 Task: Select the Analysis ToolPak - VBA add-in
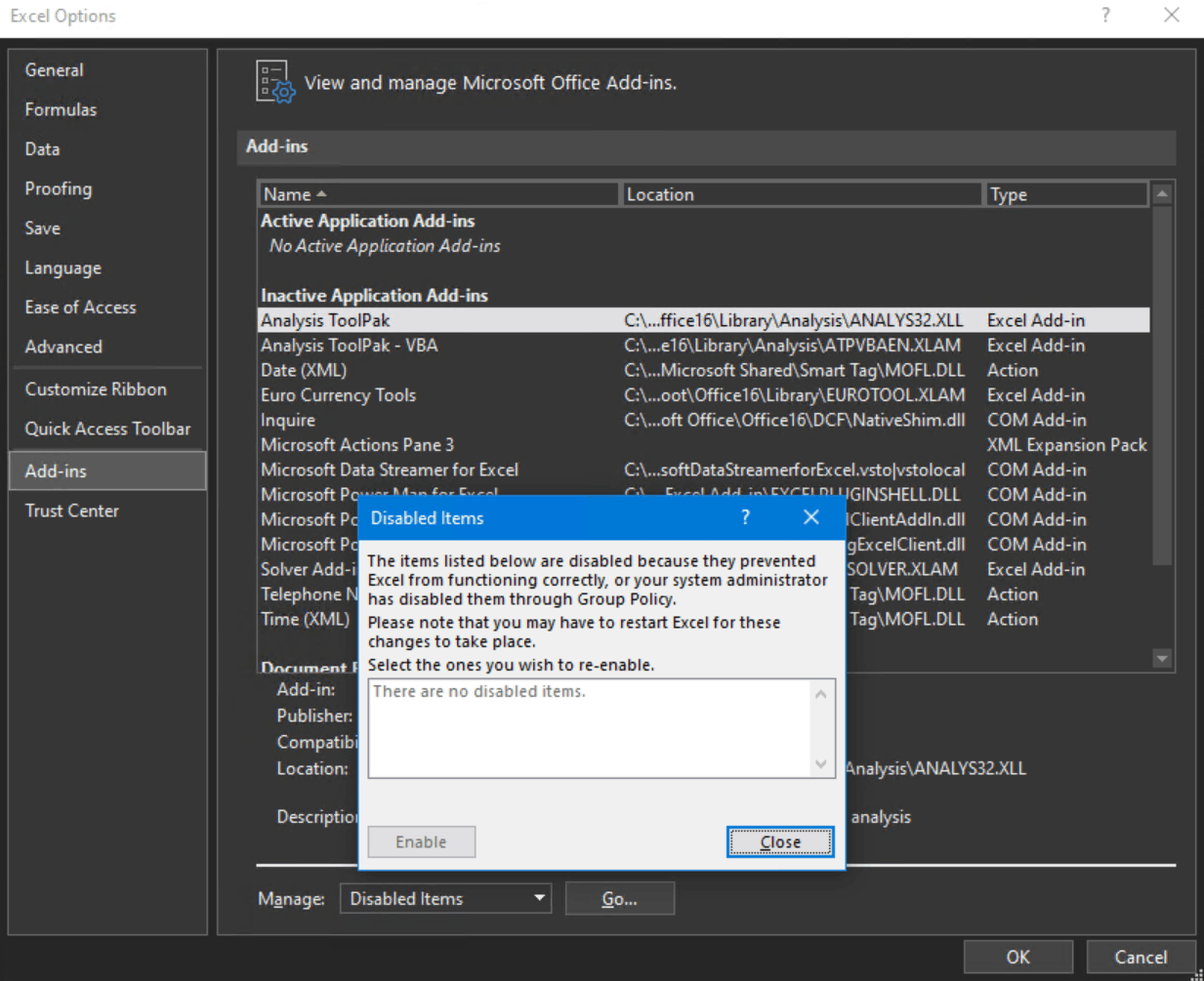349,345
